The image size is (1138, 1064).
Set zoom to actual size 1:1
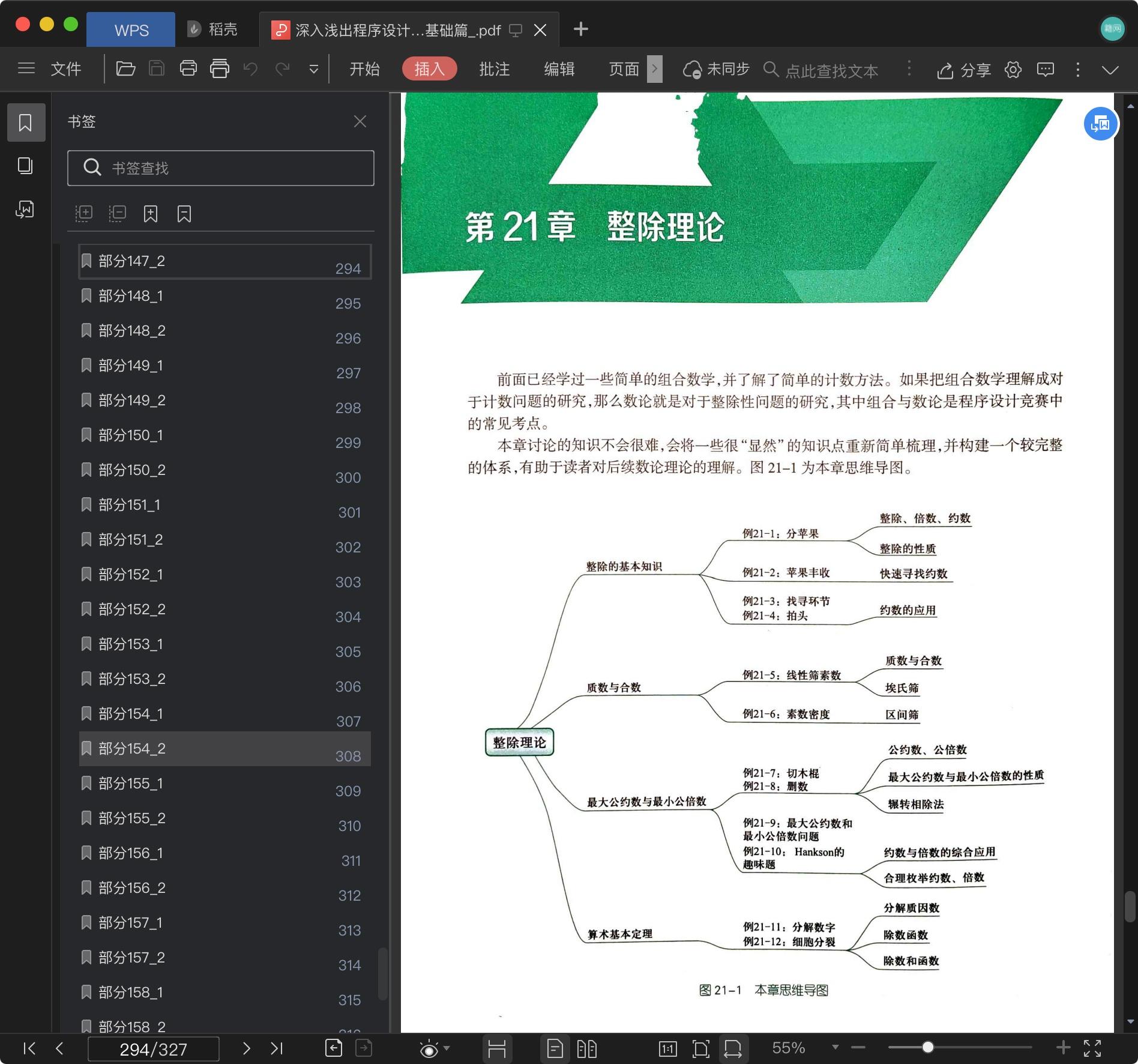coord(667,1048)
